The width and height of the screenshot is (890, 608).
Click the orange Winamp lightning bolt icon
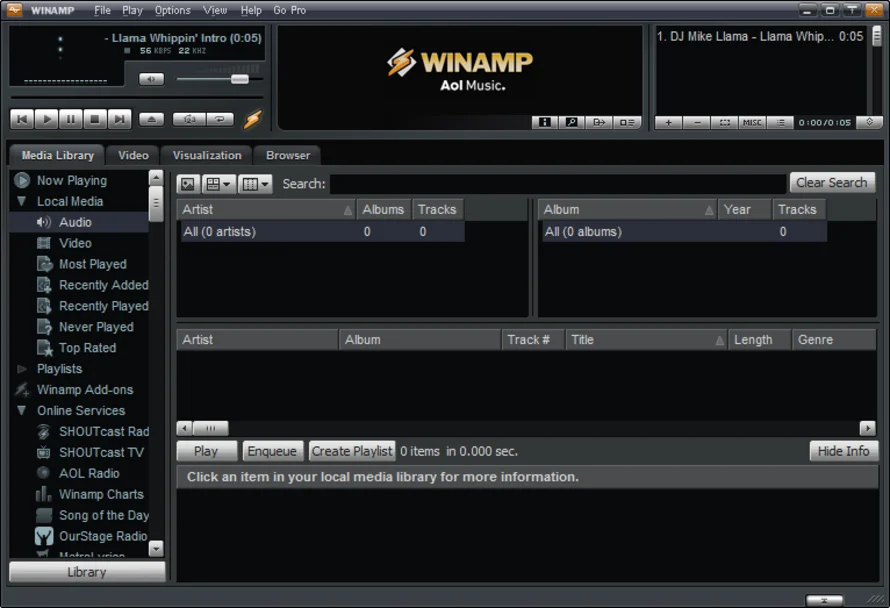click(x=252, y=119)
